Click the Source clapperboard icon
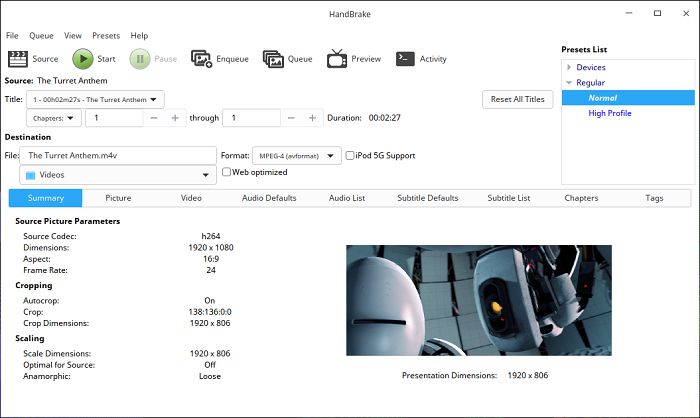700x418 pixels. (18, 59)
